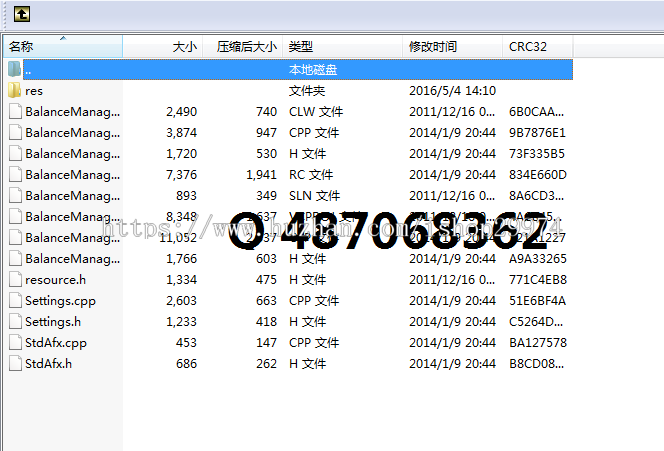The image size is (664, 451).
Task: Click the up-one-level arrow toolbar button
Action: (x=22, y=14)
